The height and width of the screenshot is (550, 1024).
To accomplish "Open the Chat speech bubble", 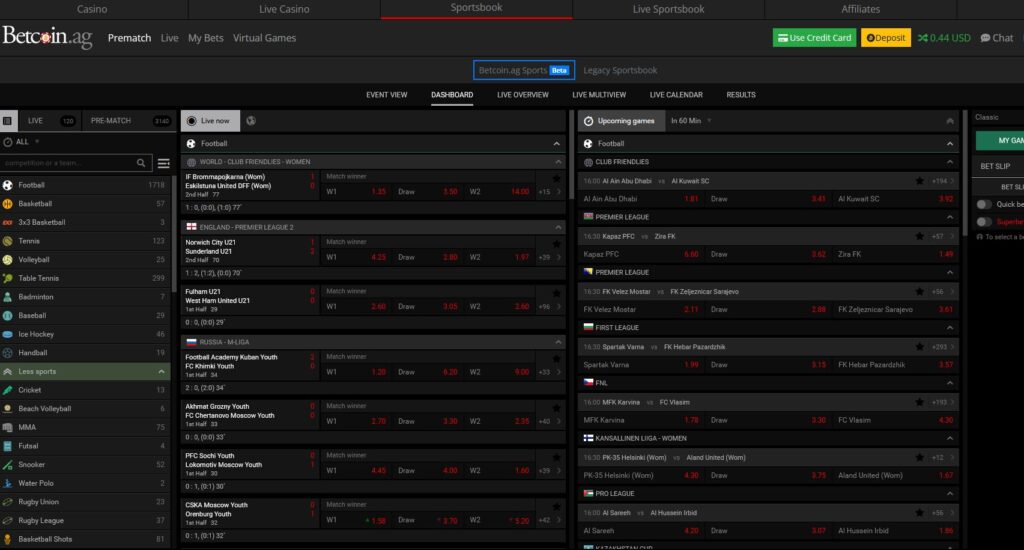I will pos(997,38).
